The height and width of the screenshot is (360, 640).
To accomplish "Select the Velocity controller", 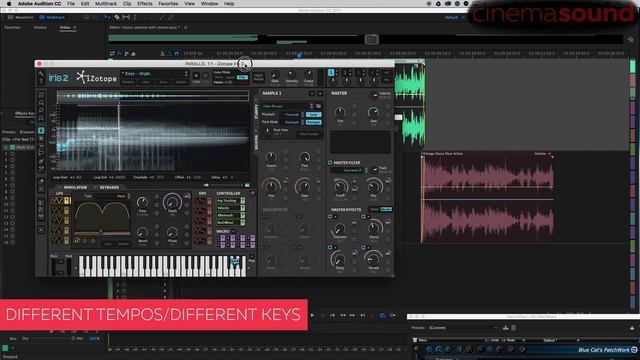I will pos(230,208).
